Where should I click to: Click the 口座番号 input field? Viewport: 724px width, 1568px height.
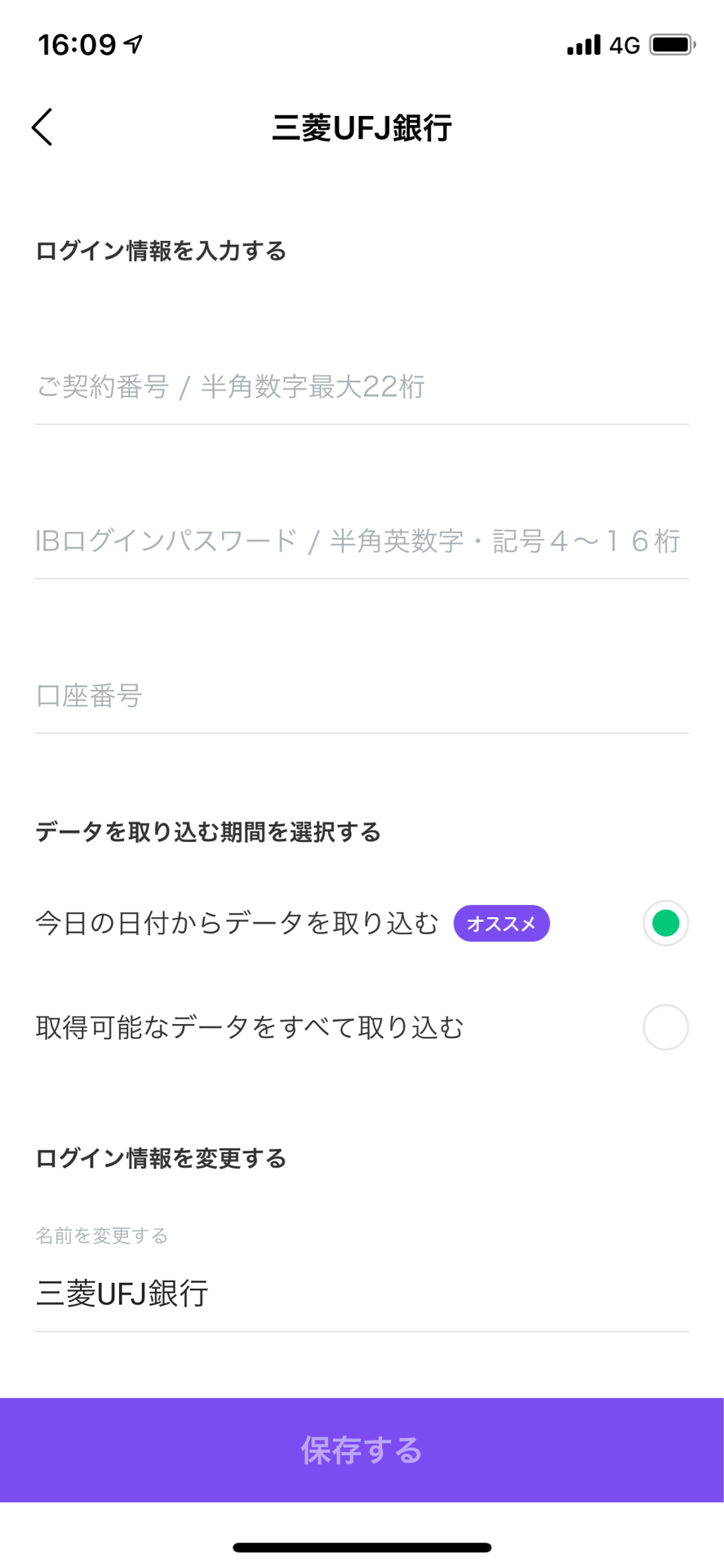[x=362, y=696]
